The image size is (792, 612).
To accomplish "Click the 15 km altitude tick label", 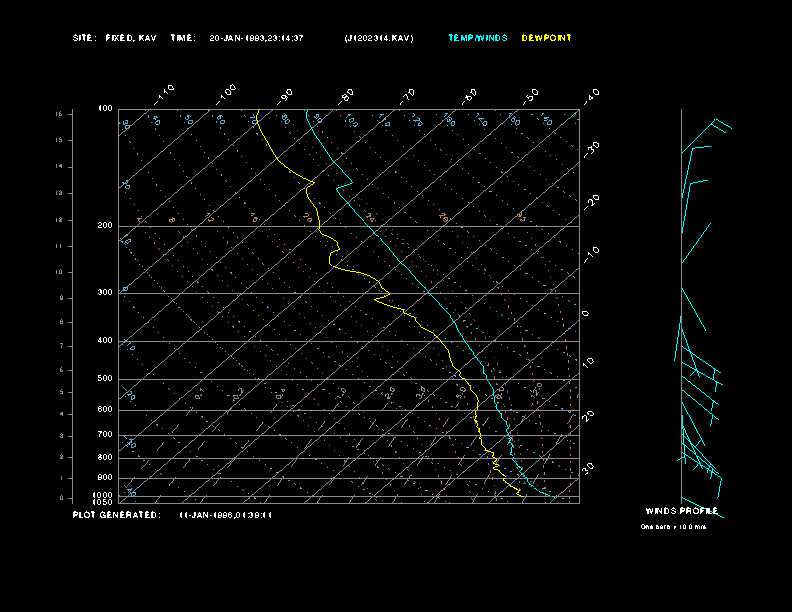I will pyautogui.click(x=59, y=114).
